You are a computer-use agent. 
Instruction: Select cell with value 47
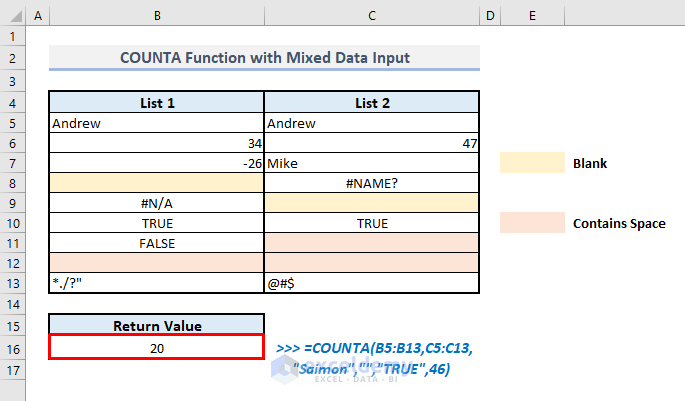click(x=372, y=143)
